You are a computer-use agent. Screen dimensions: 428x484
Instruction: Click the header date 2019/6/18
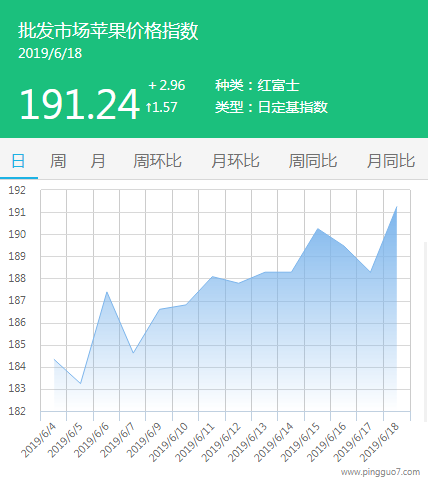click(x=50, y=53)
